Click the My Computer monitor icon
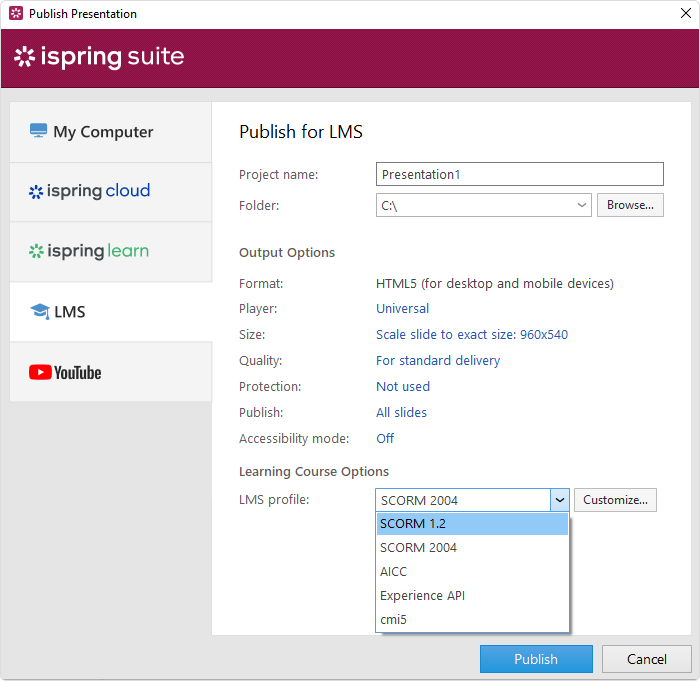This screenshot has height=681, width=700. [x=38, y=130]
